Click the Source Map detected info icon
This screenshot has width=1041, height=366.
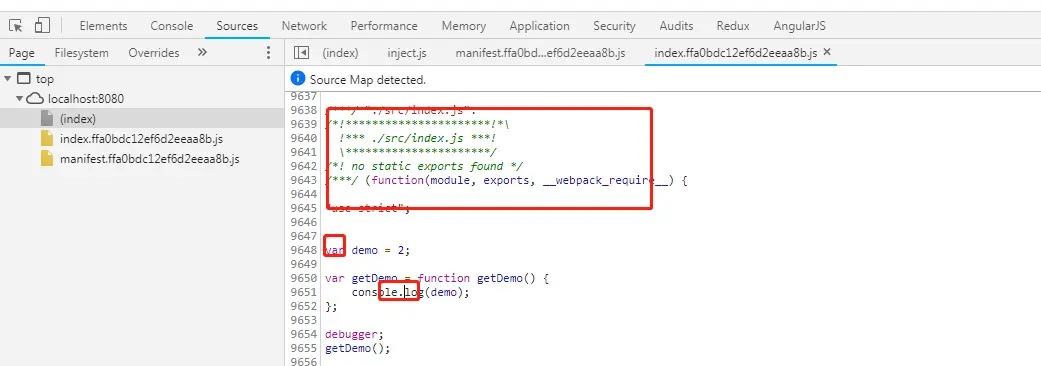coord(298,79)
